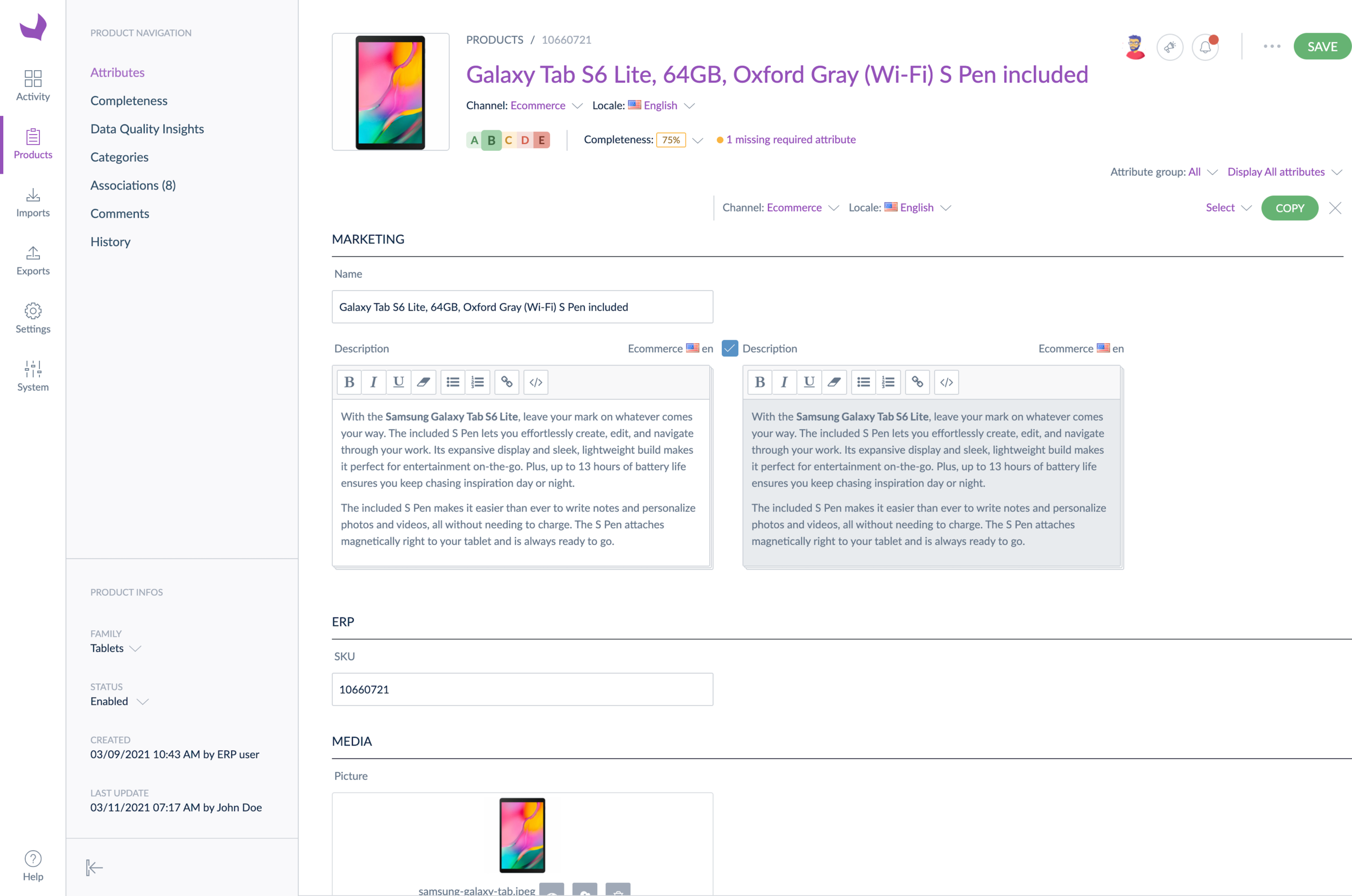
Task: Navigate to Data Quality Insights section
Action: pyautogui.click(x=147, y=128)
